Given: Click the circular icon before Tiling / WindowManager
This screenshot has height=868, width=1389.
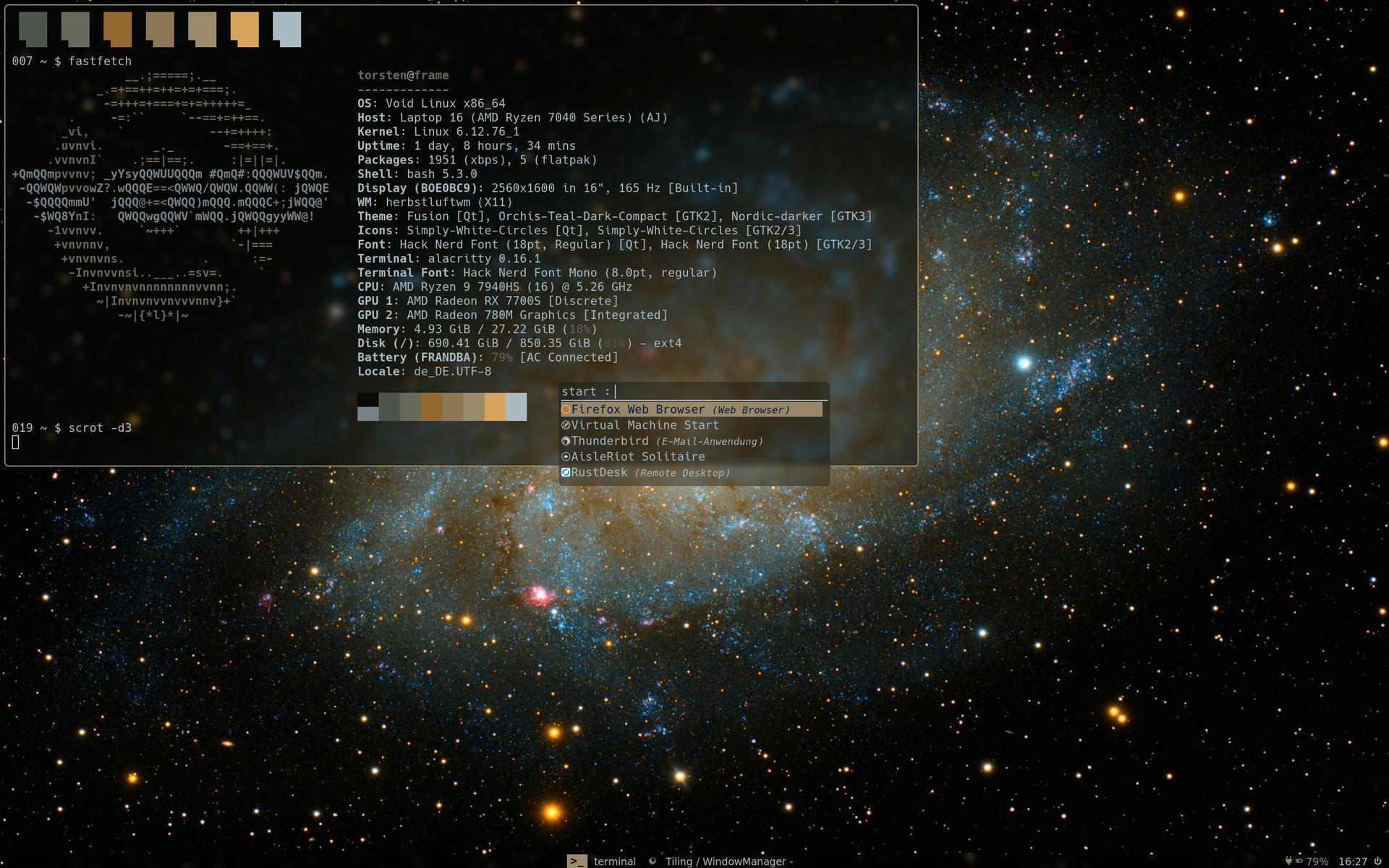Looking at the screenshot, I should click(x=653, y=861).
